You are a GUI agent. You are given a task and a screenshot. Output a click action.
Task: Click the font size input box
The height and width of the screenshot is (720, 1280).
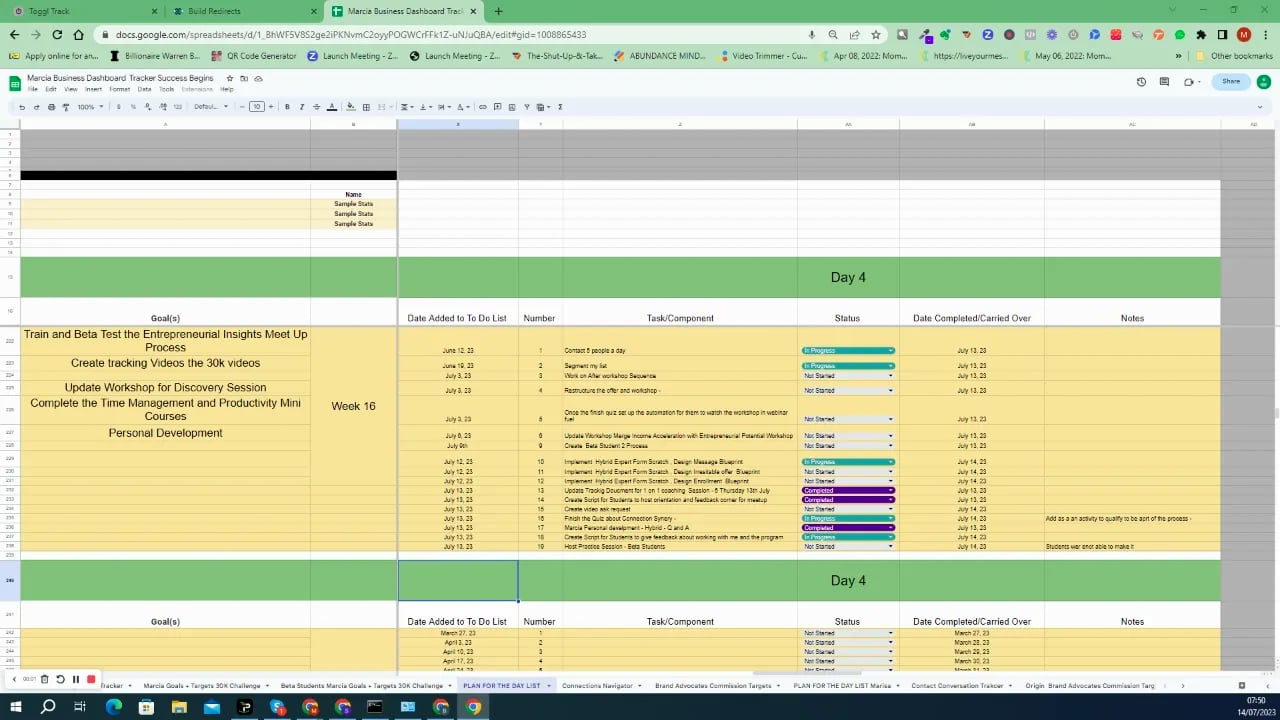pyautogui.click(x=257, y=107)
